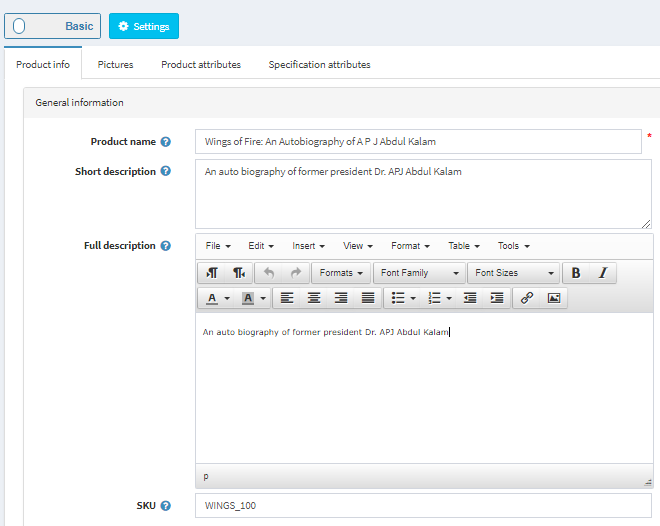Expand the text color picker arrow
660x526 pixels.
(x=227, y=298)
